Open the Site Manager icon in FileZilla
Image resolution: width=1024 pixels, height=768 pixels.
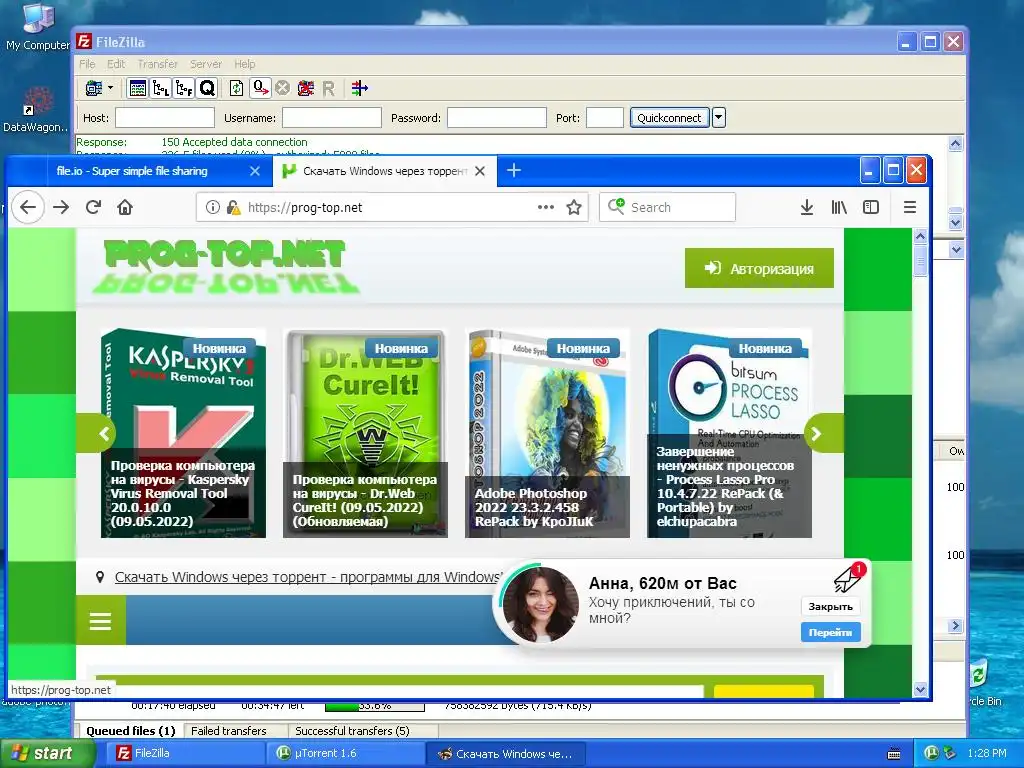coord(94,88)
